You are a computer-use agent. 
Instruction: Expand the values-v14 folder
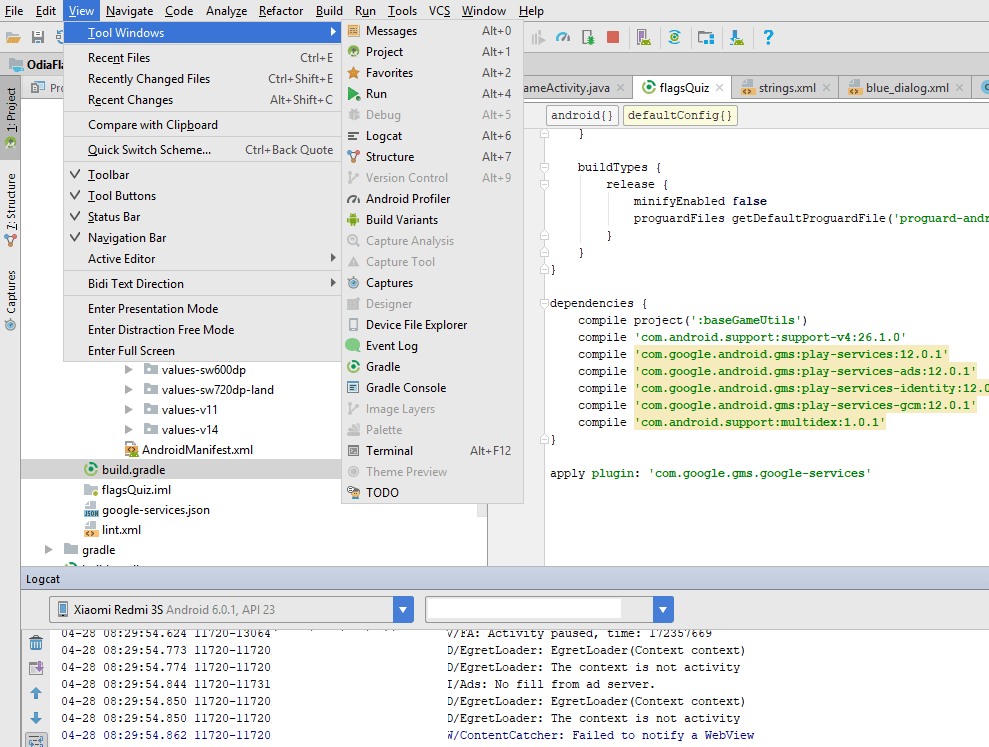pyautogui.click(x=129, y=430)
